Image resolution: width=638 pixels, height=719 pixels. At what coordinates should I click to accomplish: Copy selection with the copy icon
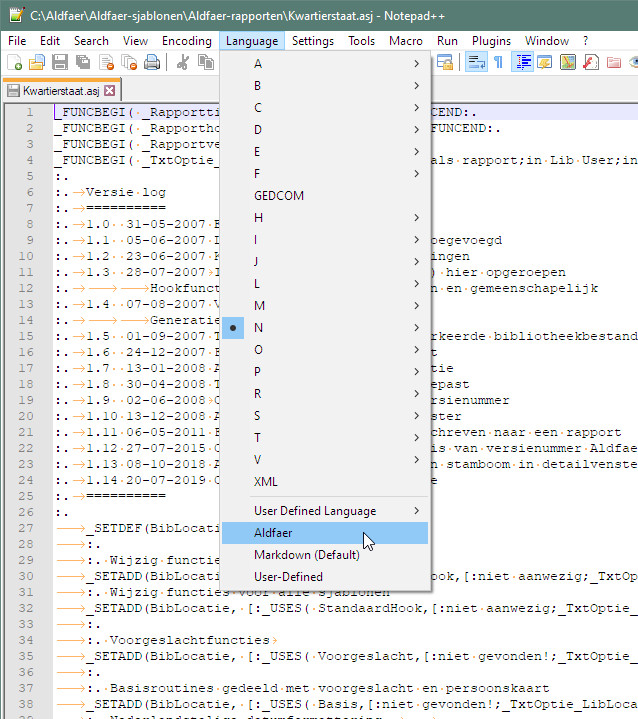coord(206,62)
